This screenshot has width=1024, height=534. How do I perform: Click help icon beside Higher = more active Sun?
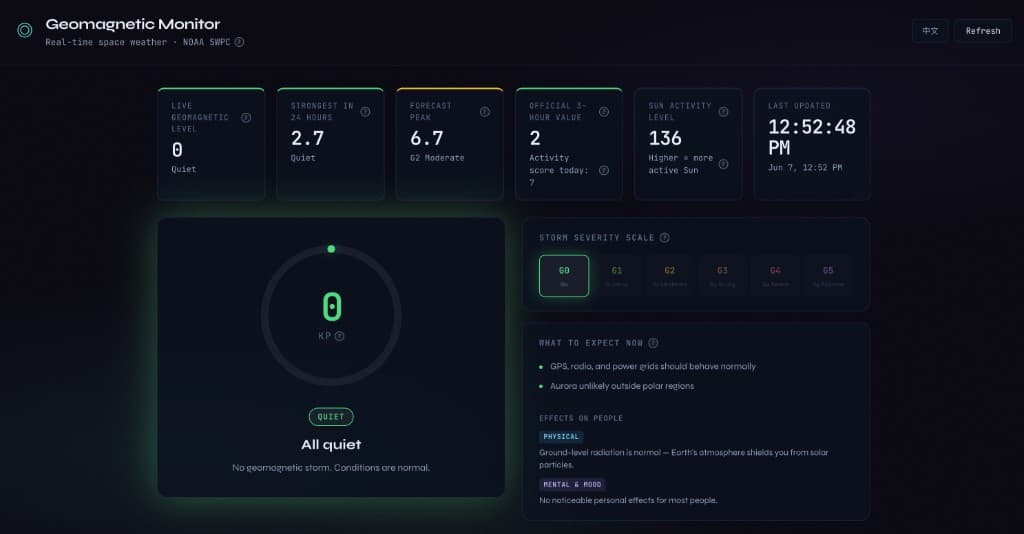[x=724, y=164]
